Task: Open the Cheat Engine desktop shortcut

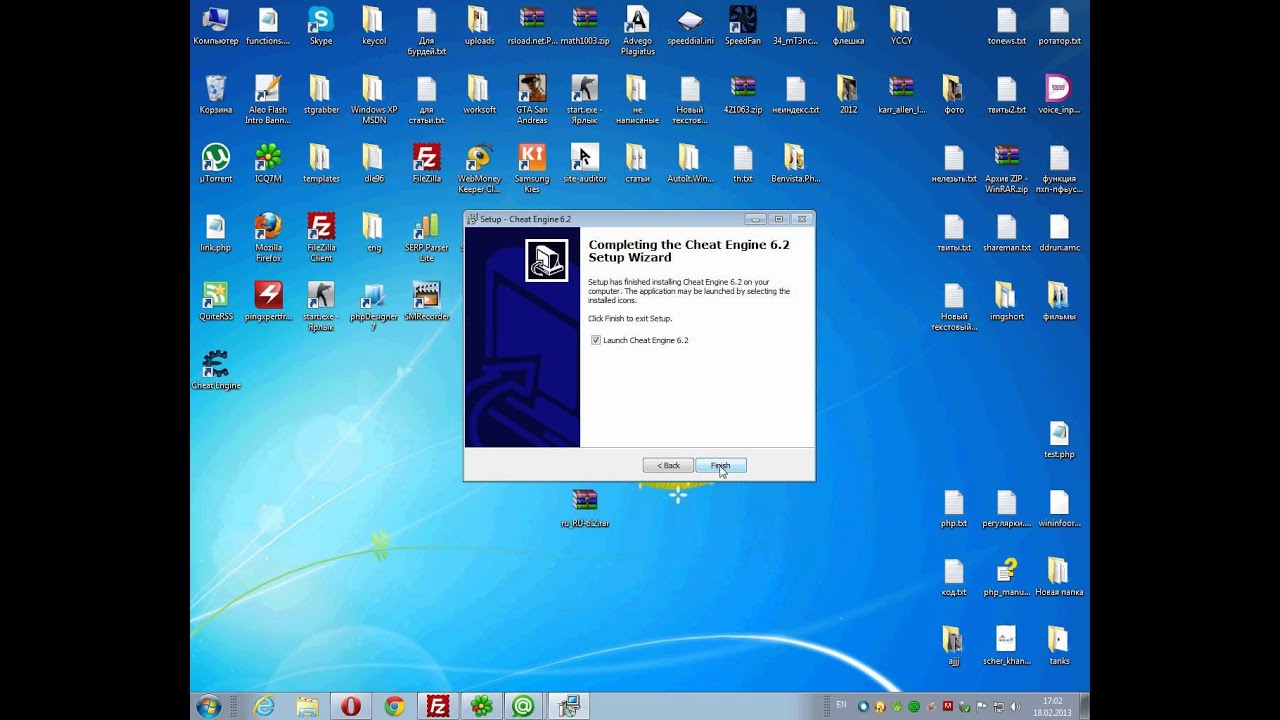Action: pos(216,370)
